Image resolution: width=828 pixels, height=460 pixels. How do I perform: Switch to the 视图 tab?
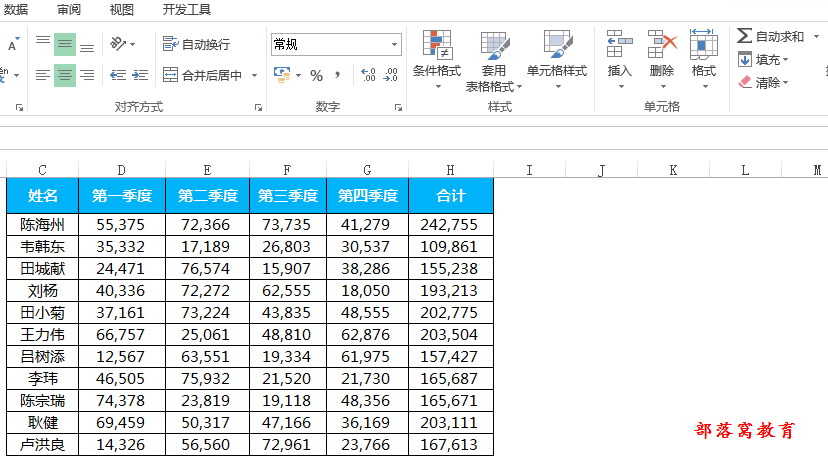[x=121, y=10]
